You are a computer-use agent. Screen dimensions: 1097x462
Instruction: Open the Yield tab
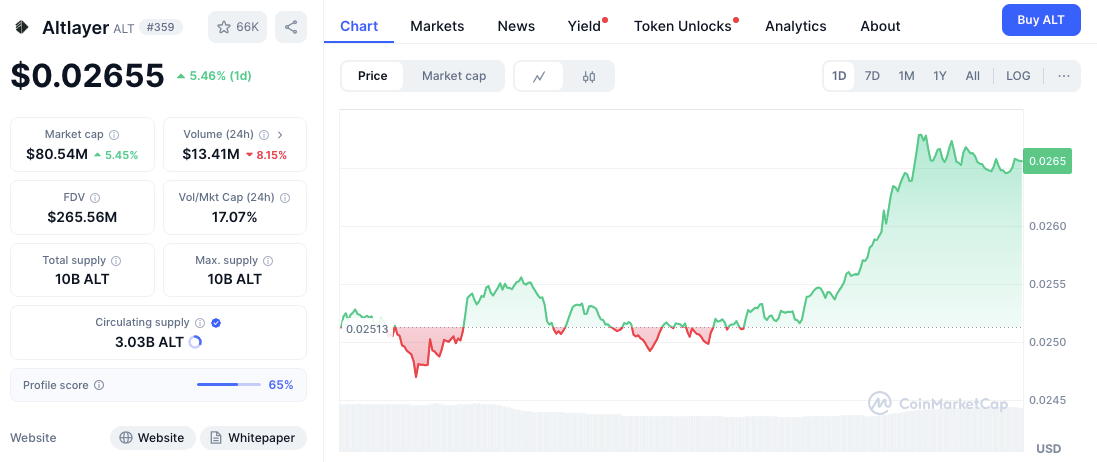[584, 26]
